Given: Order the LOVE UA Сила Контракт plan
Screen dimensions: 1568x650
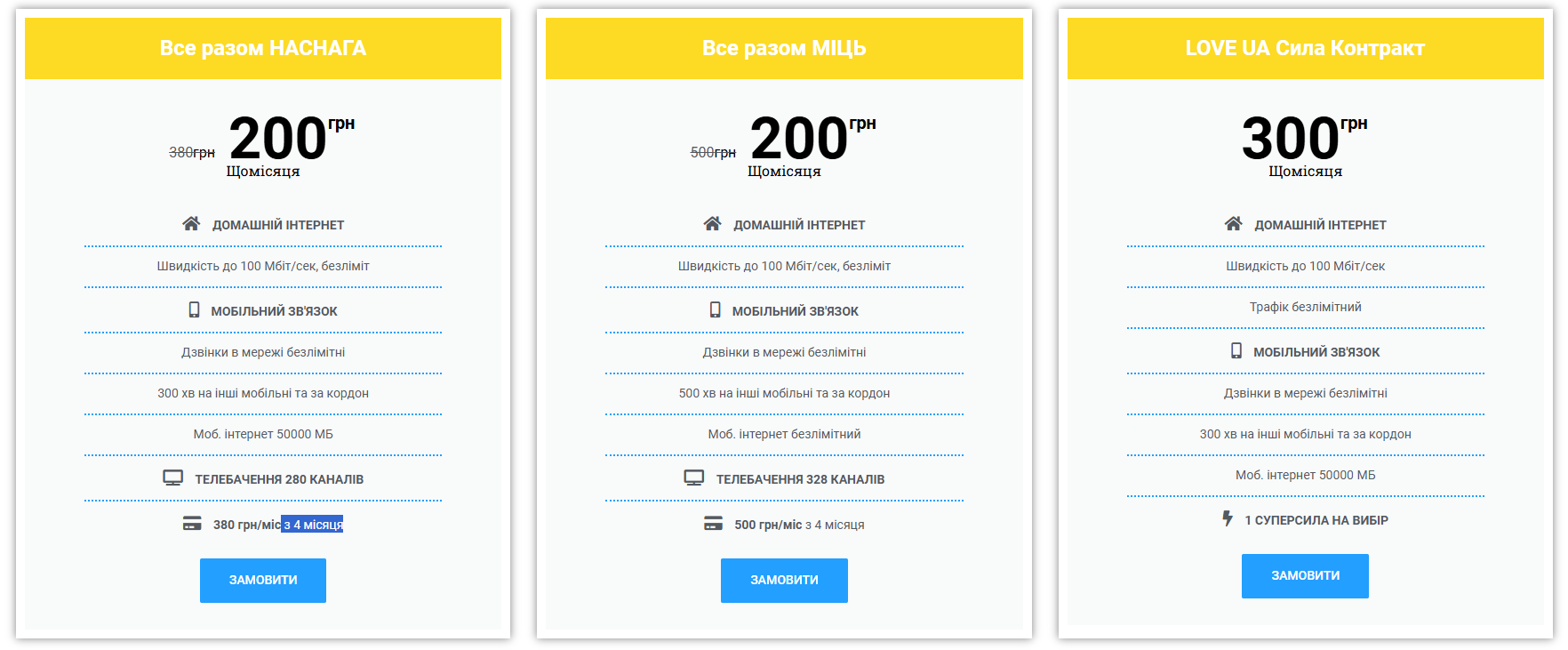Looking at the screenshot, I should click(1305, 575).
